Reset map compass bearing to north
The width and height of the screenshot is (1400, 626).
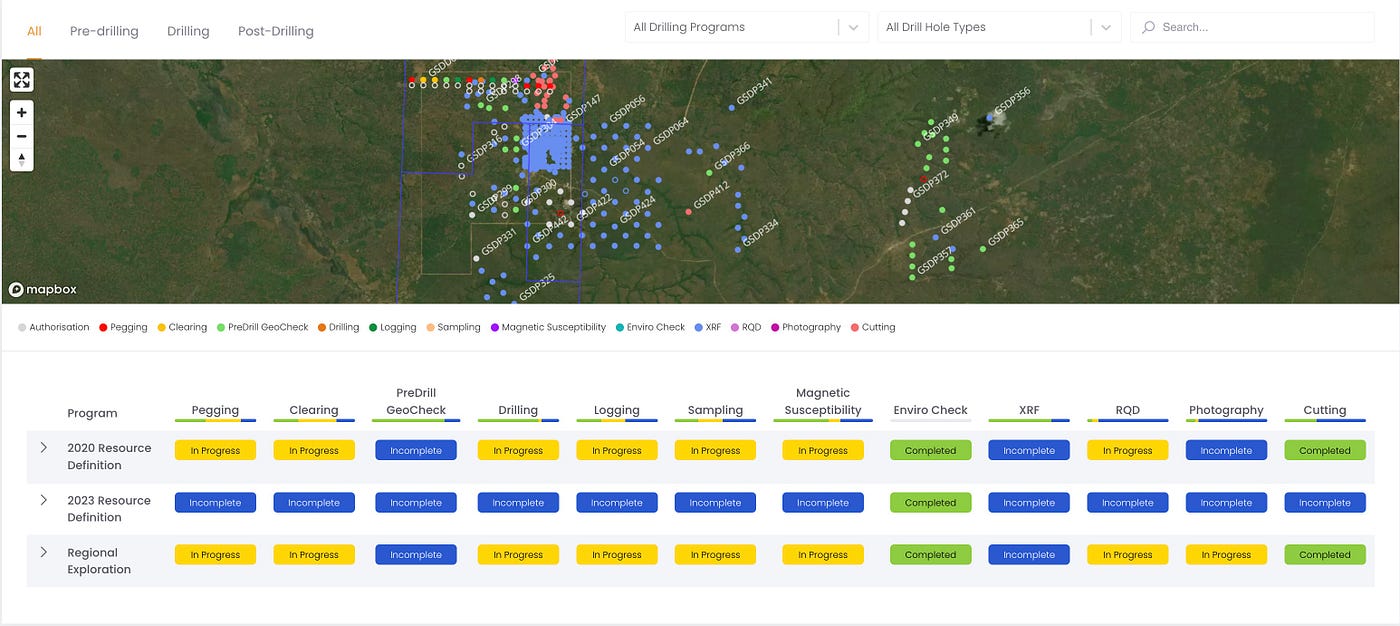click(x=21, y=159)
